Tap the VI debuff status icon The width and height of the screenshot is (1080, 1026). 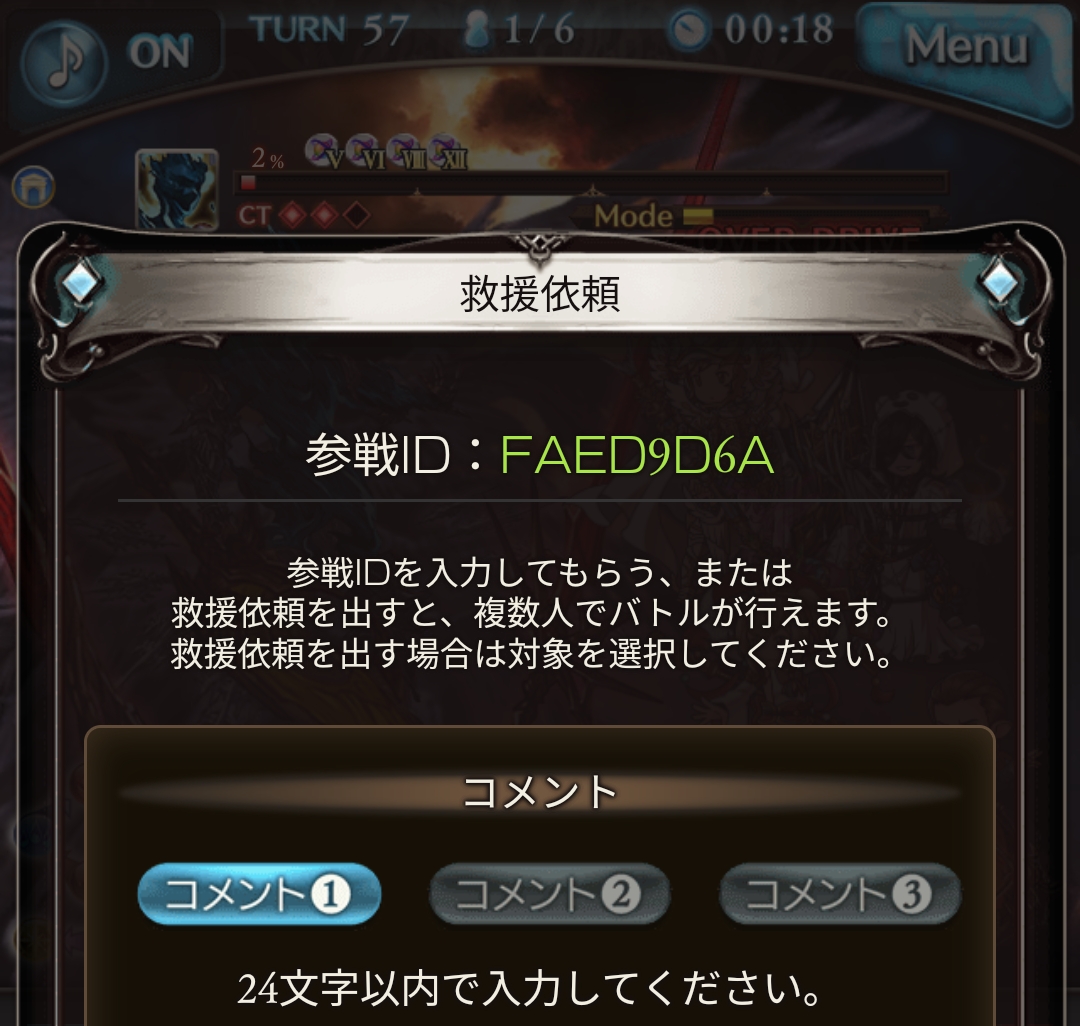click(x=366, y=152)
